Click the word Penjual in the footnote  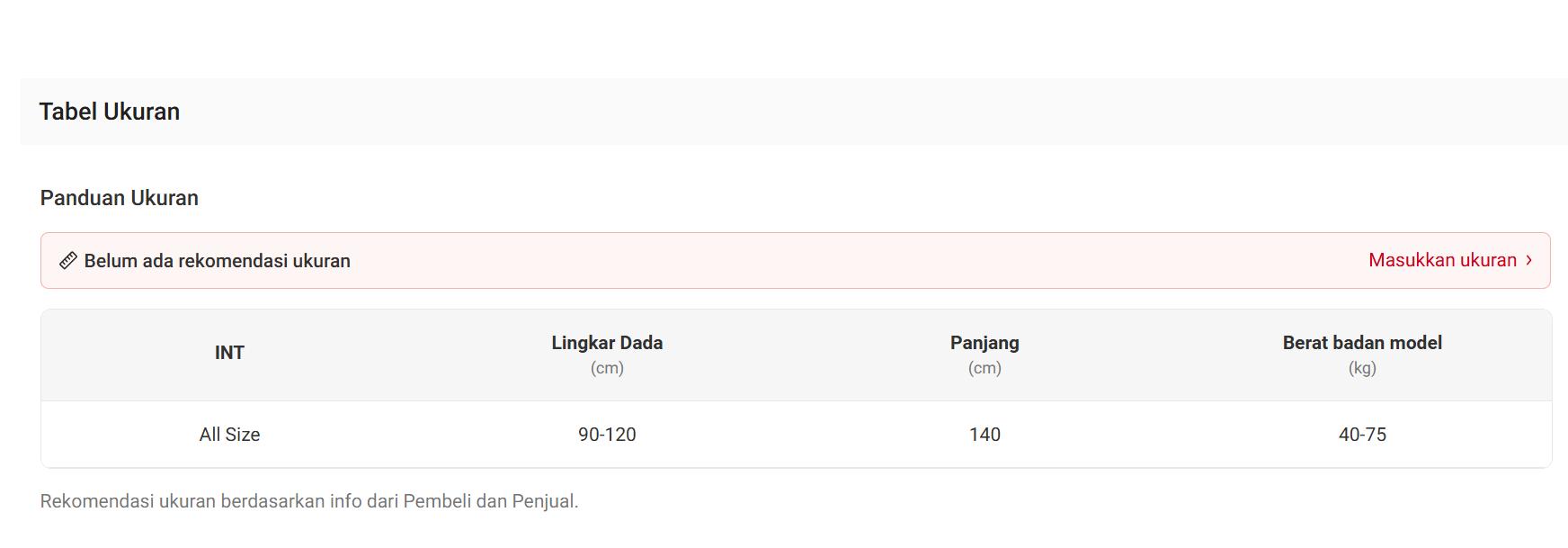pos(543,501)
